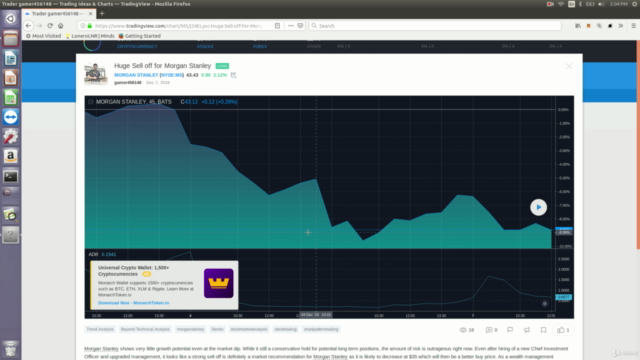Open the Getting Started bookmark
The image size is (640, 360).
(140, 36)
